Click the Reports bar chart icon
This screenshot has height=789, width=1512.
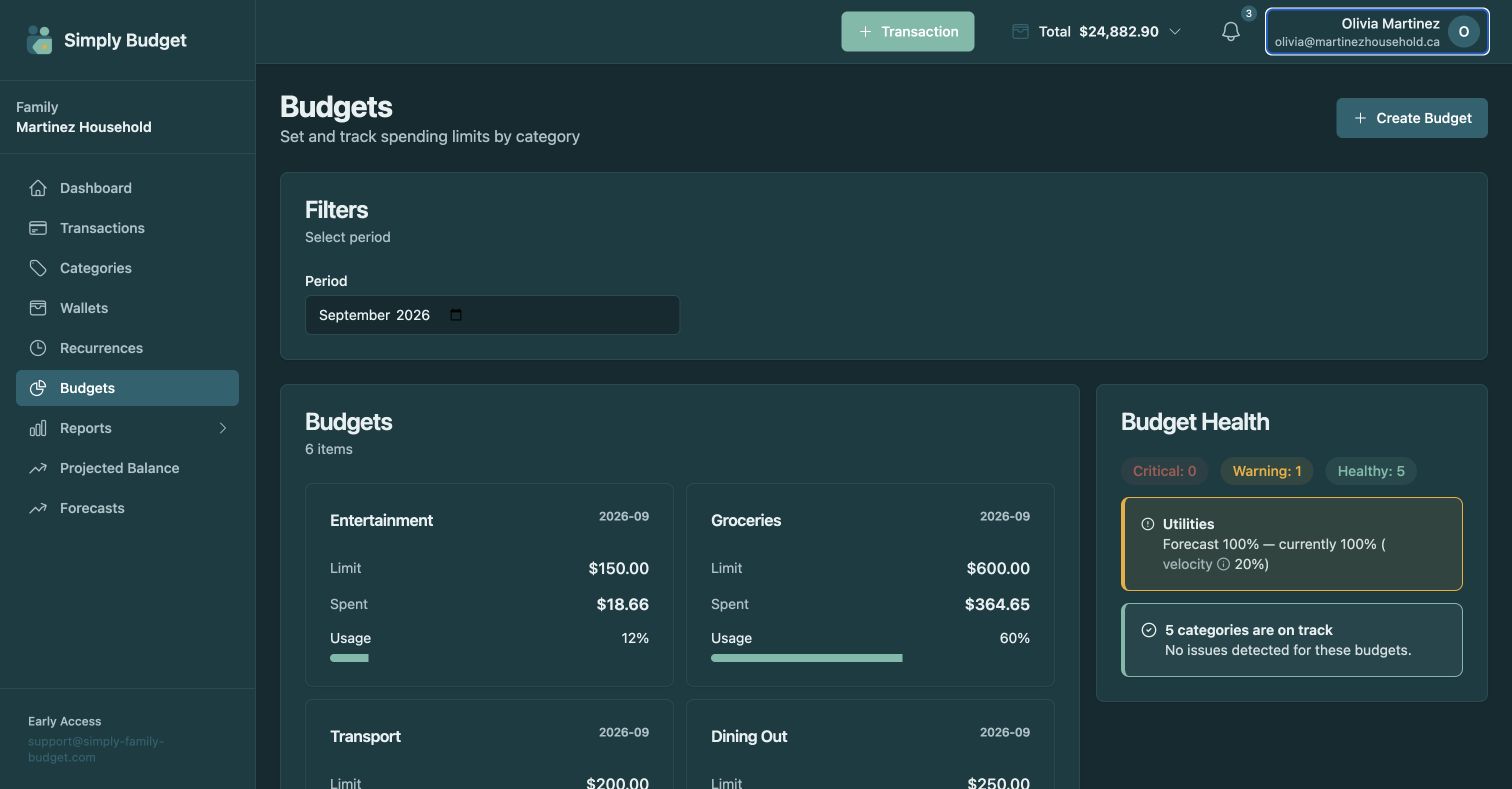click(x=38, y=428)
